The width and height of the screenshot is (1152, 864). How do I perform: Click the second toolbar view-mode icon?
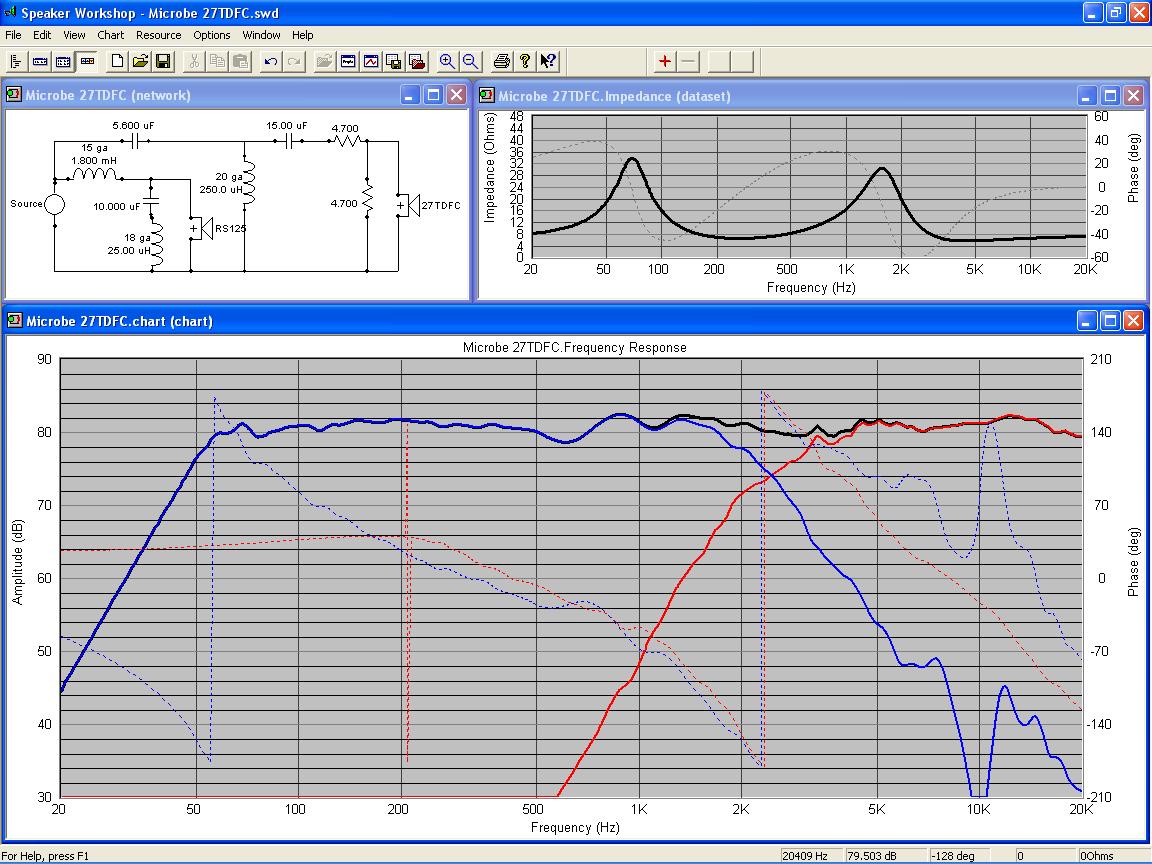pyautogui.click(x=40, y=62)
